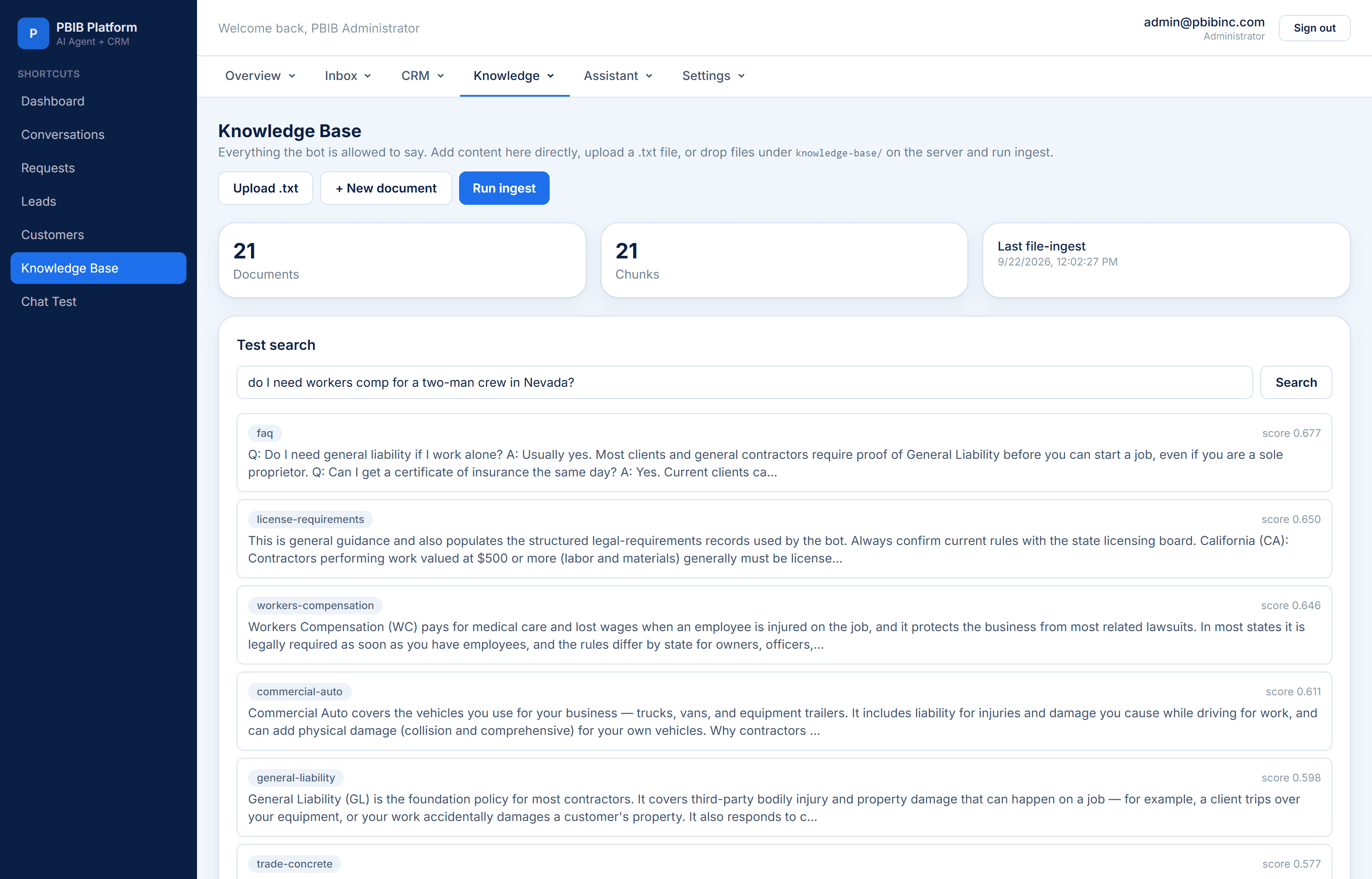This screenshot has width=1372, height=879.
Task: Click the license-requirements result tag
Action: click(x=310, y=519)
